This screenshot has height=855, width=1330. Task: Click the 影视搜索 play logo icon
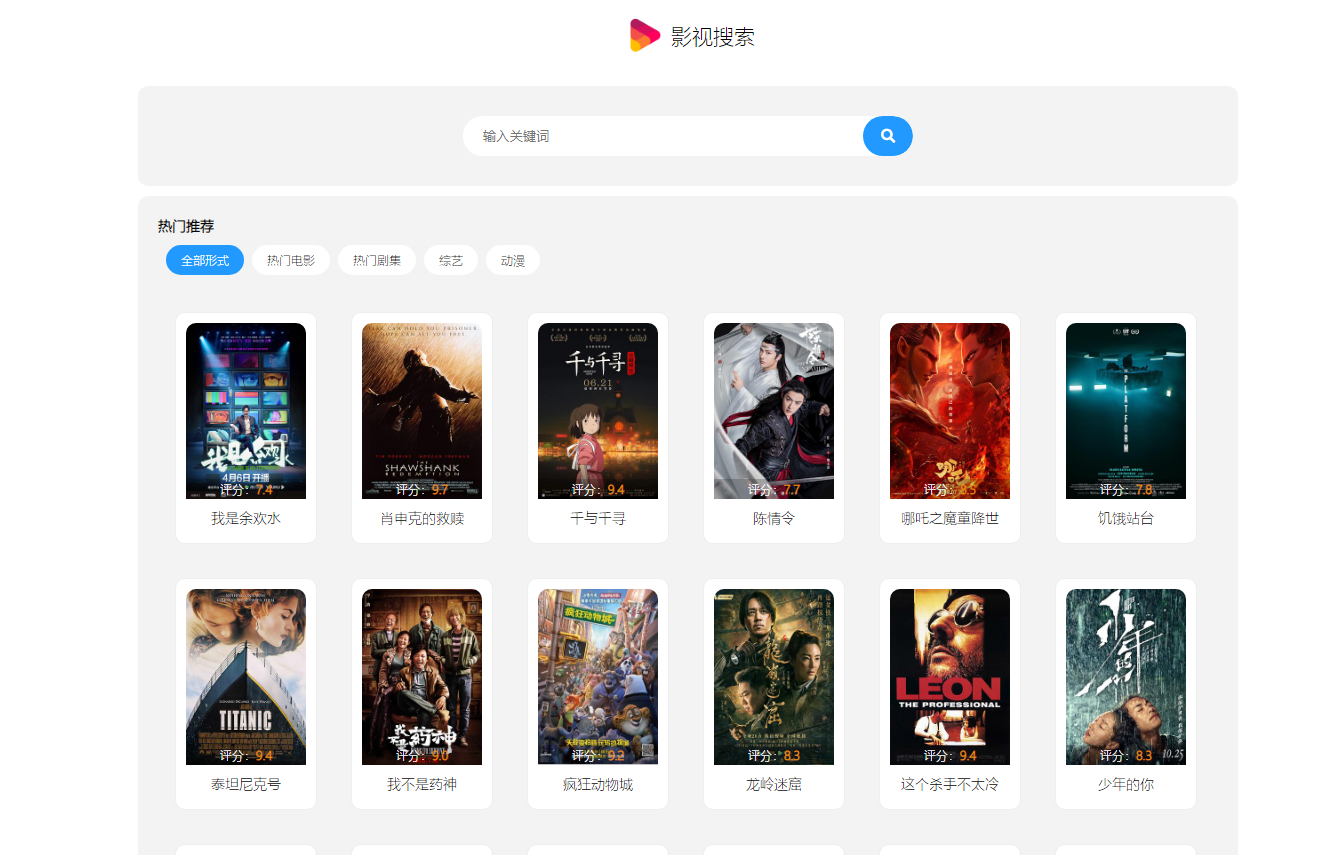645,36
